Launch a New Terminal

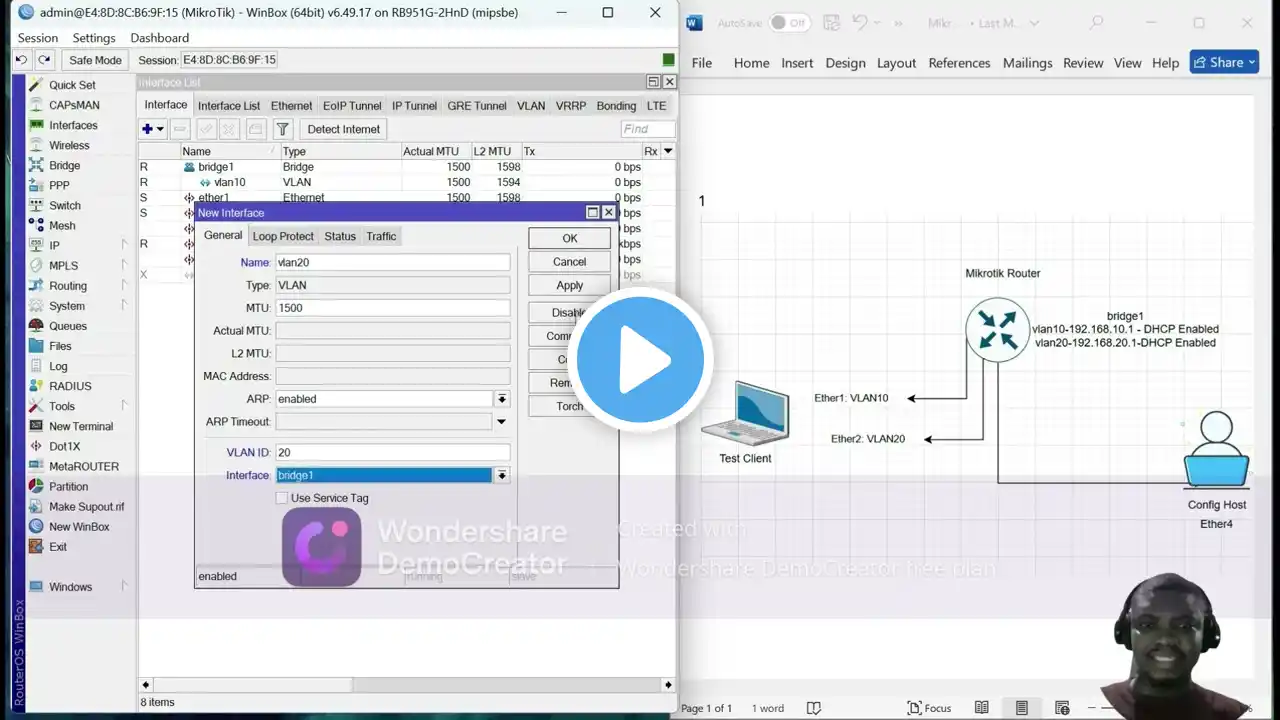(x=81, y=426)
